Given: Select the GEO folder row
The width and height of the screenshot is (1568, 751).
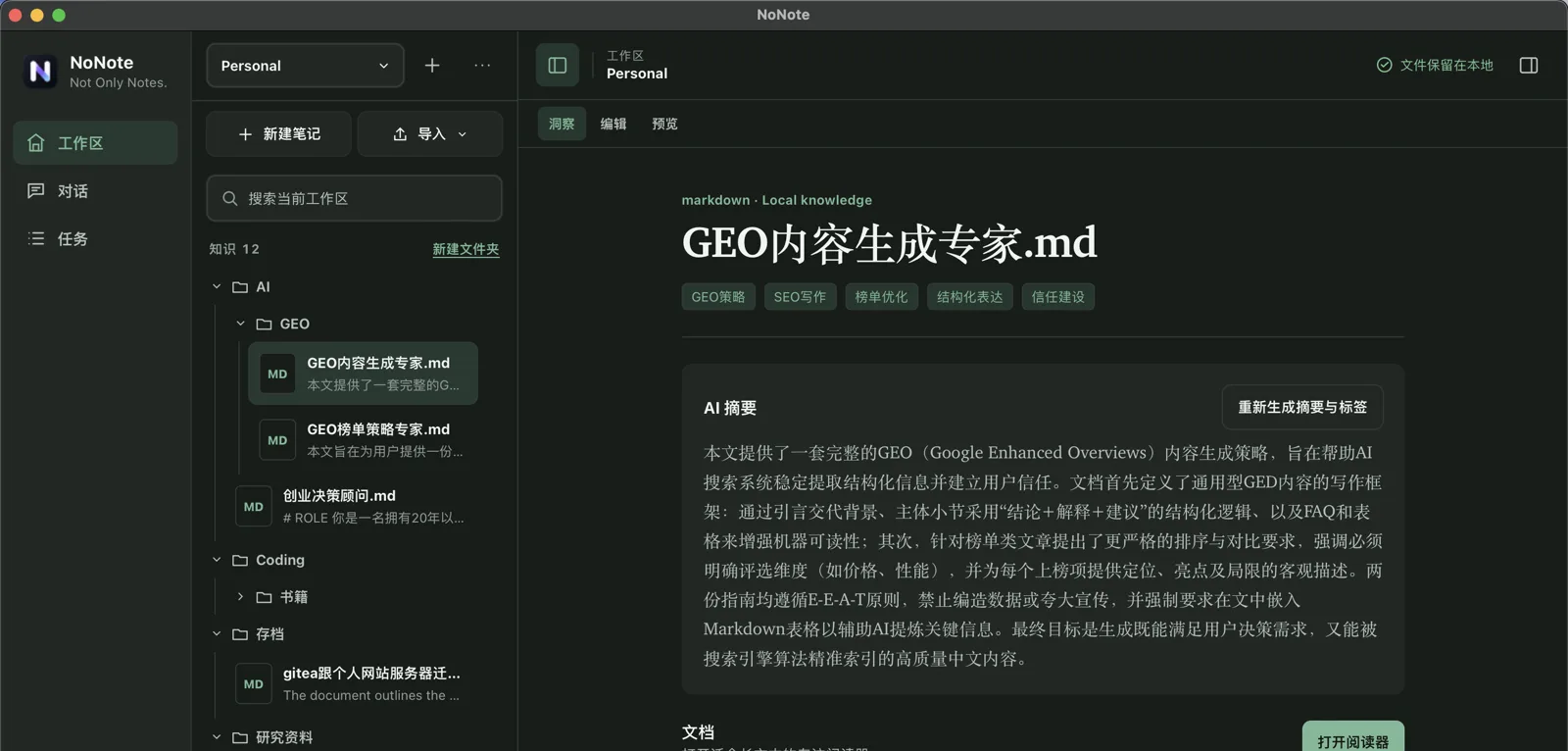Looking at the screenshot, I should pyautogui.click(x=367, y=324).
